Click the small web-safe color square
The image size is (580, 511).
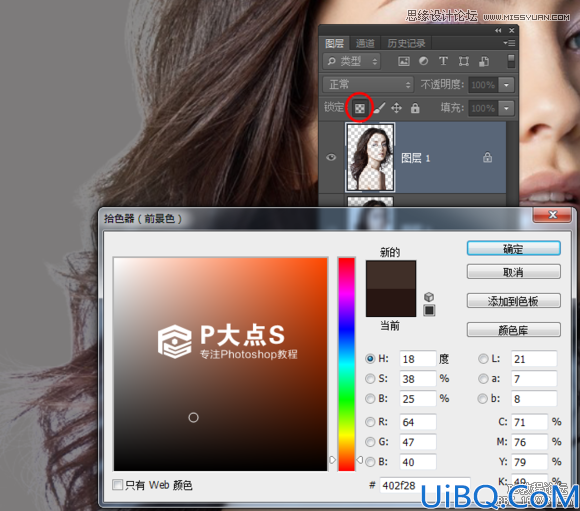coord(429,310)
